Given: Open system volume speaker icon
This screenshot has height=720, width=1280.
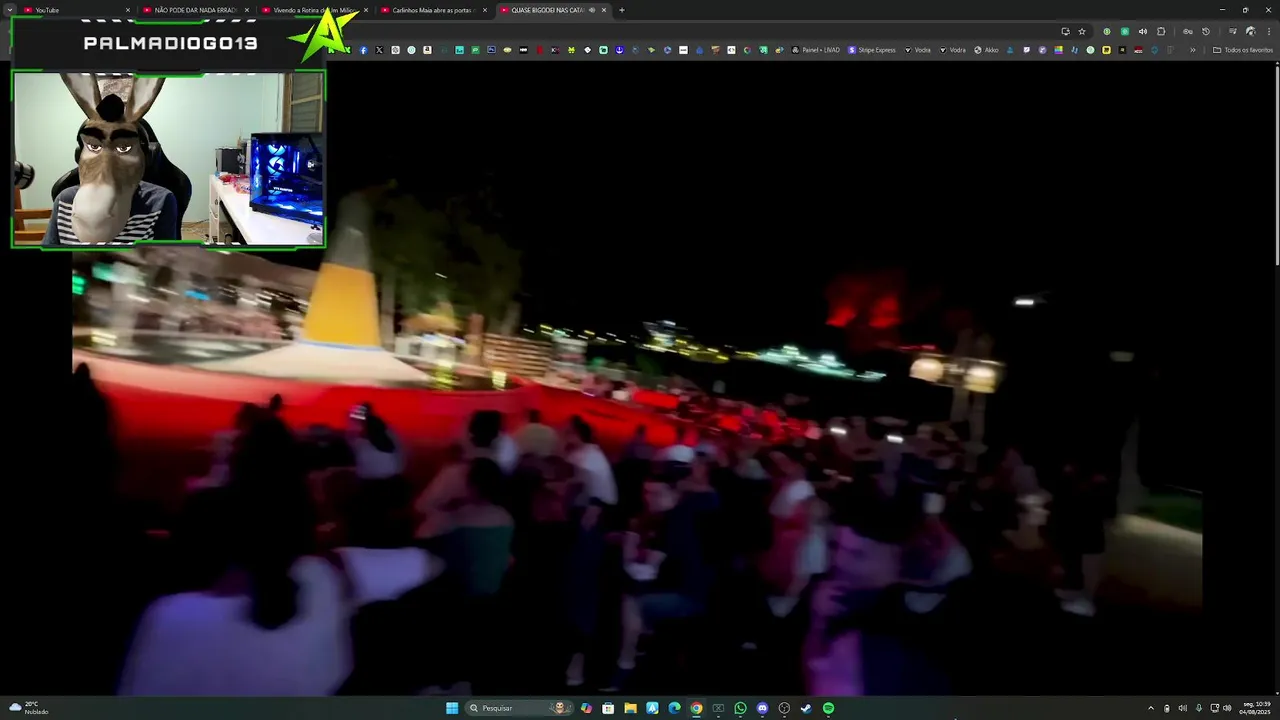Looking at the screenshot, I should coord(1227,708).
